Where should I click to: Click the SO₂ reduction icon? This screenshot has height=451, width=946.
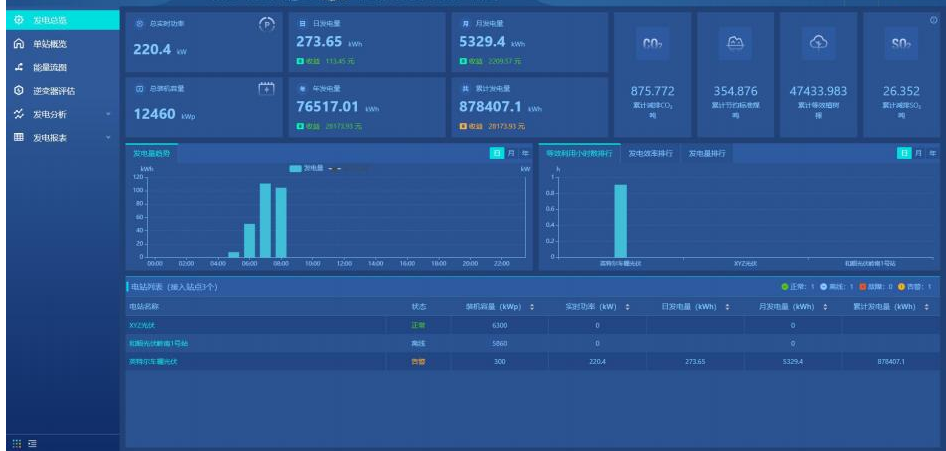899,44
